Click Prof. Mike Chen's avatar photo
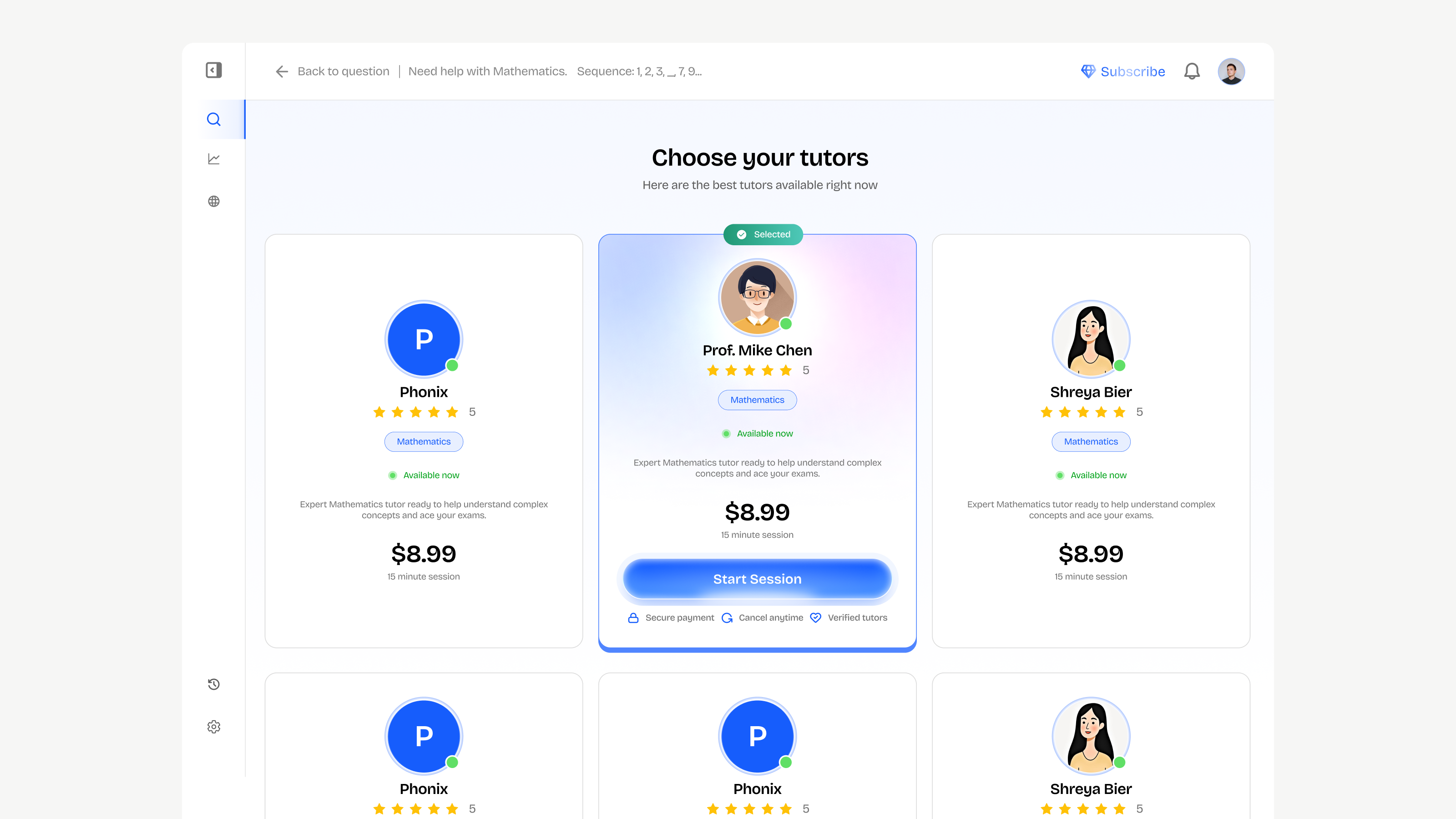This screenshot has width=1456, height=819. point(757,297)
